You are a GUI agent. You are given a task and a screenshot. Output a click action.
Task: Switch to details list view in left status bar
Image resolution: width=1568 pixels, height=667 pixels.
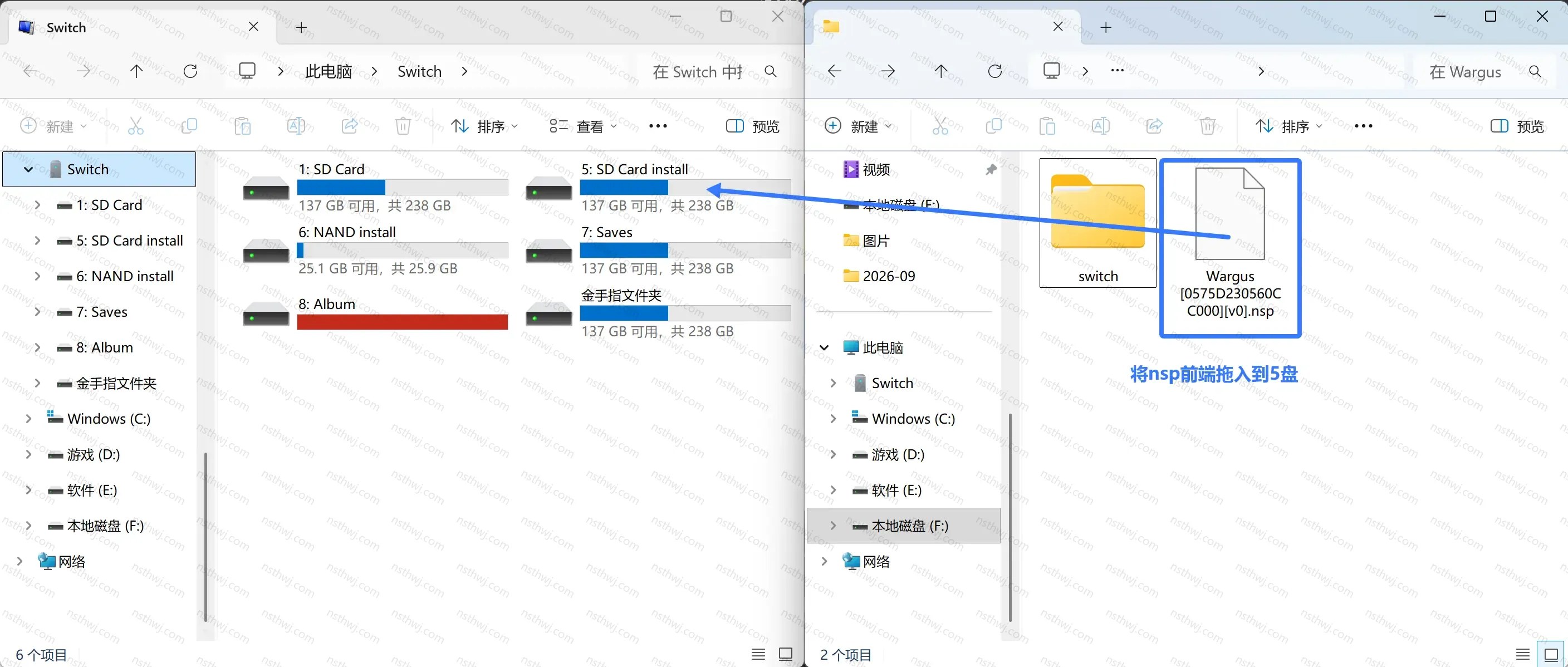point(758,654)
